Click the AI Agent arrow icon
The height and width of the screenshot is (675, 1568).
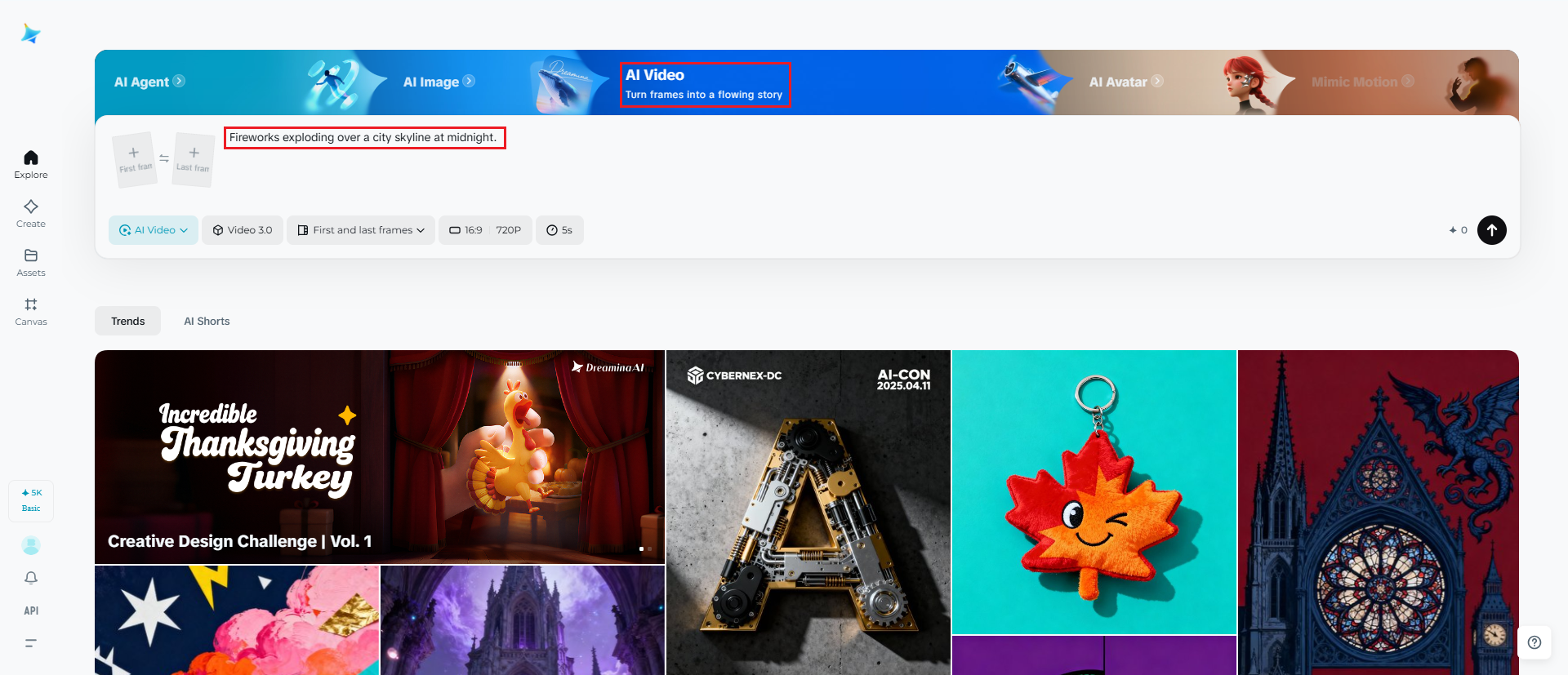click(x=179, y=81)
